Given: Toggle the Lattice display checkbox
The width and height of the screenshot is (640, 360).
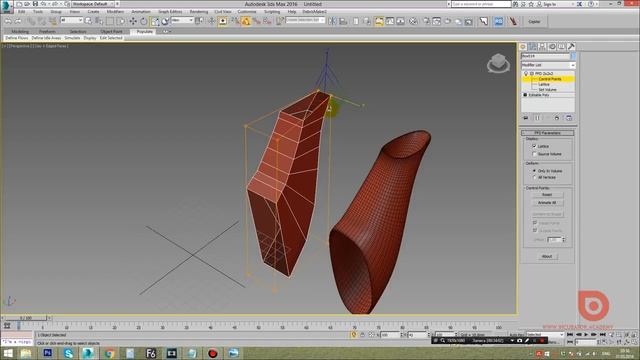Looking at the screenshot, I should (x=534, y=146).
